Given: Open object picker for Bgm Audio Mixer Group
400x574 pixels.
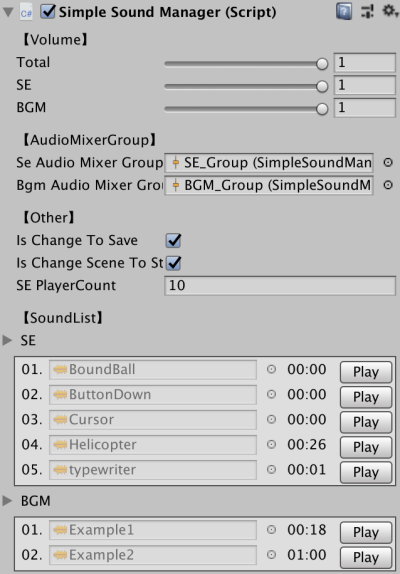Looking at the screenshot, I should [x=388, y=185].
